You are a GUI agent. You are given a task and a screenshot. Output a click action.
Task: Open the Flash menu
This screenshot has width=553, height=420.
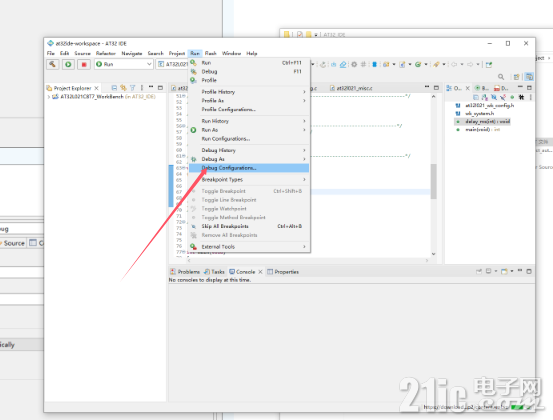pos(211,53)
